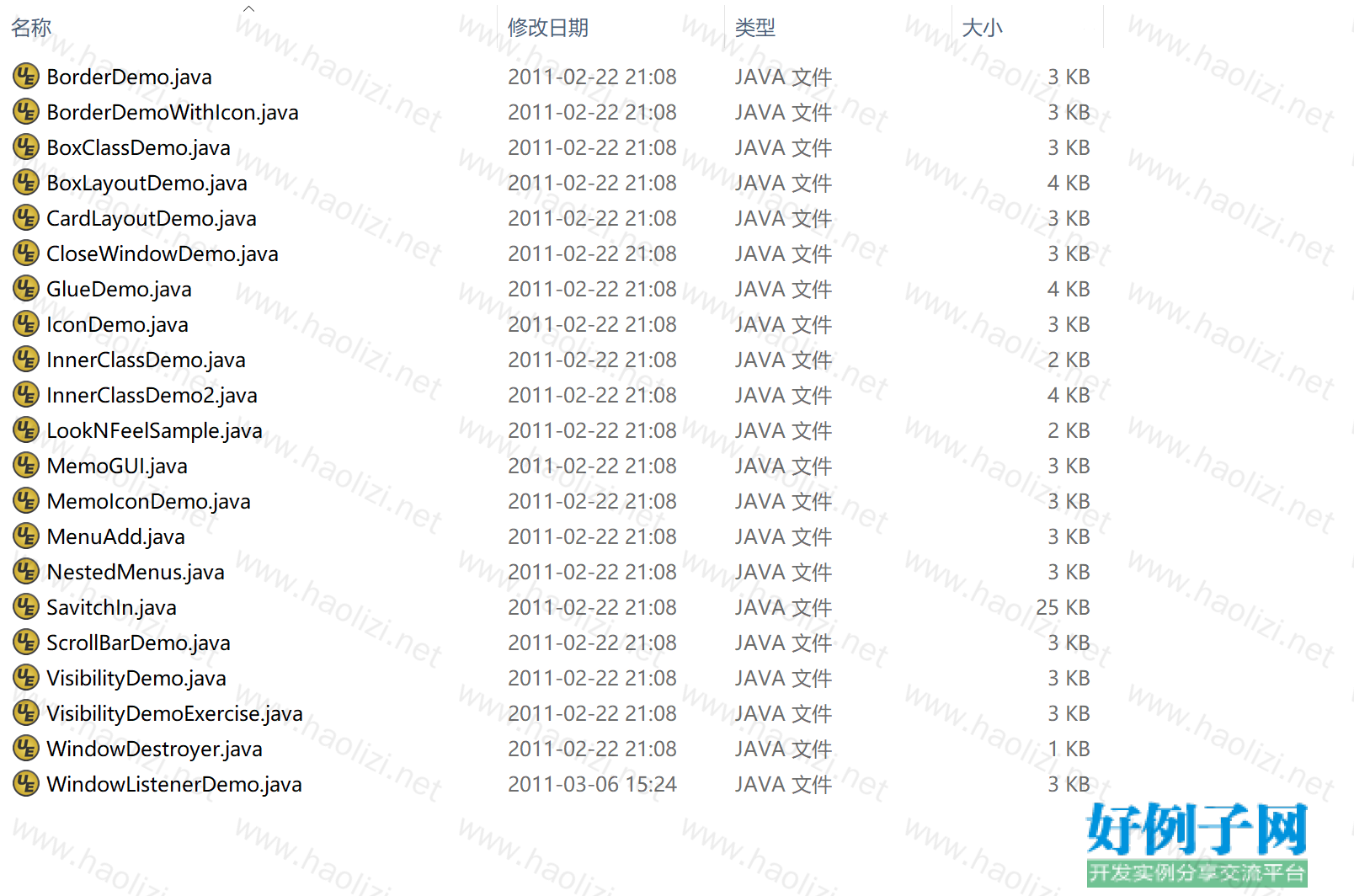Select the NestedMenus.java file icon
Image resolution: width=1354 pixels, height=896 pixels.
pos(26,572)
